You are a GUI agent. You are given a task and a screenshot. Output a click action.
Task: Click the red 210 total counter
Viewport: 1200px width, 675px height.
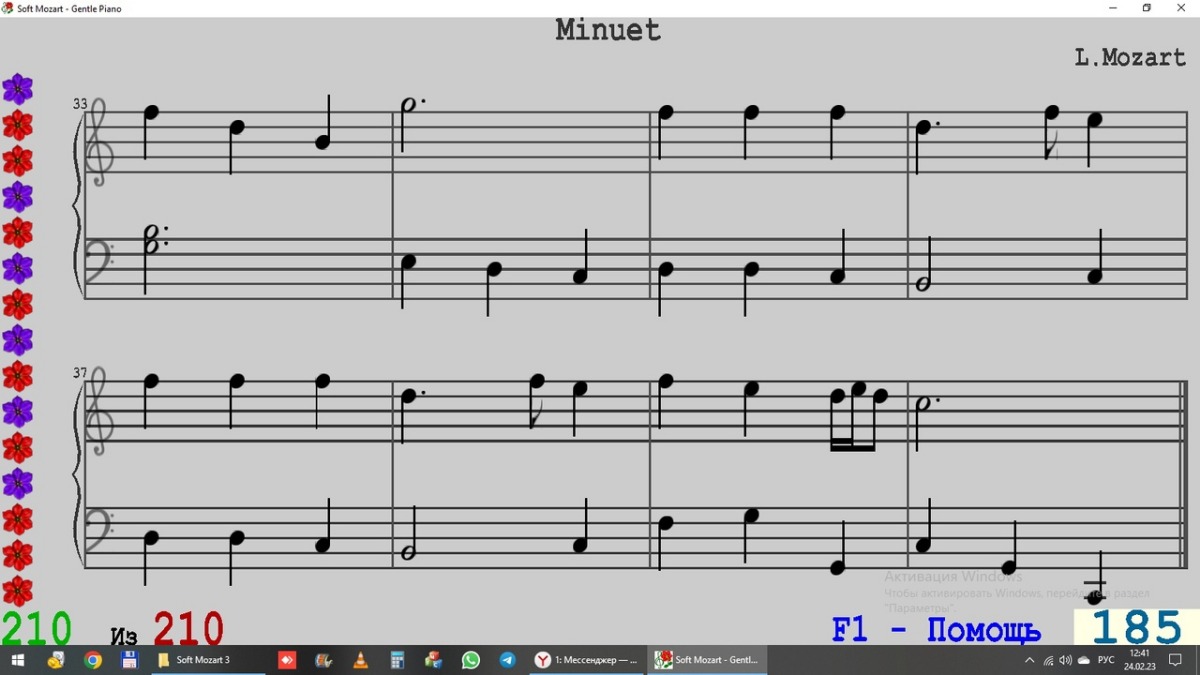point(188,629)
